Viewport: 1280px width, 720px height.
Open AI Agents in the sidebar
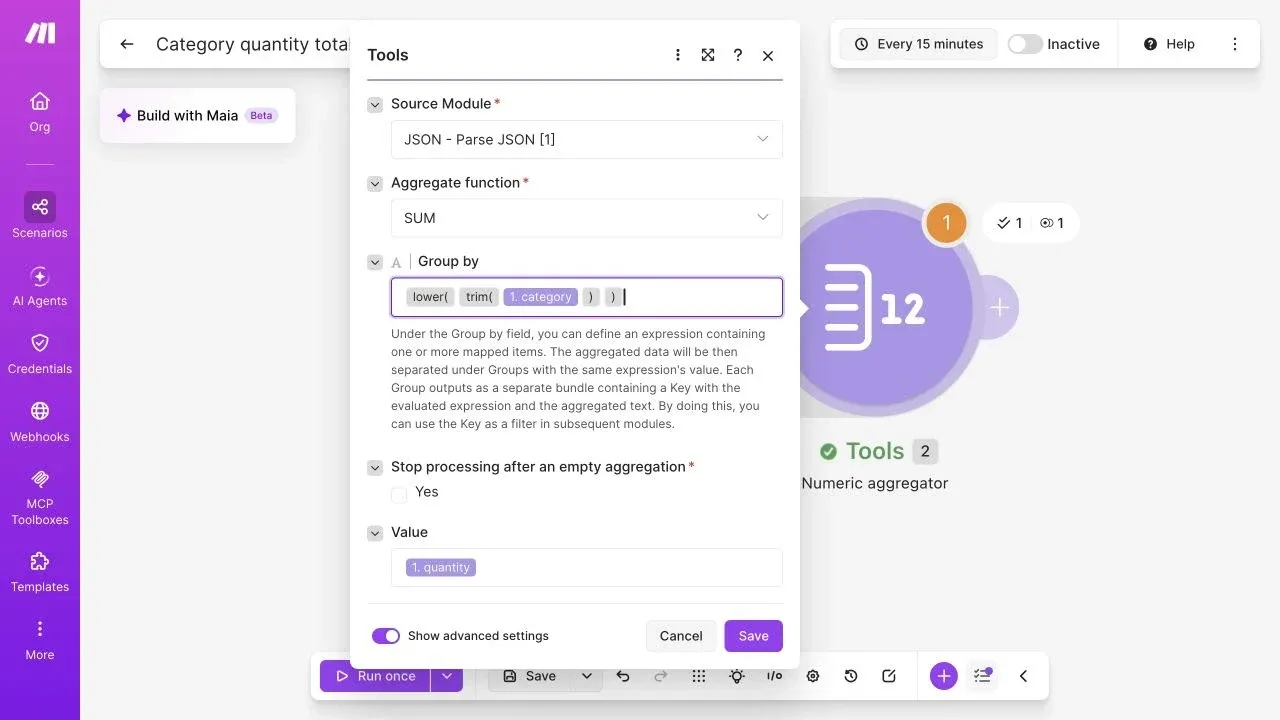[x=40, y=286]
